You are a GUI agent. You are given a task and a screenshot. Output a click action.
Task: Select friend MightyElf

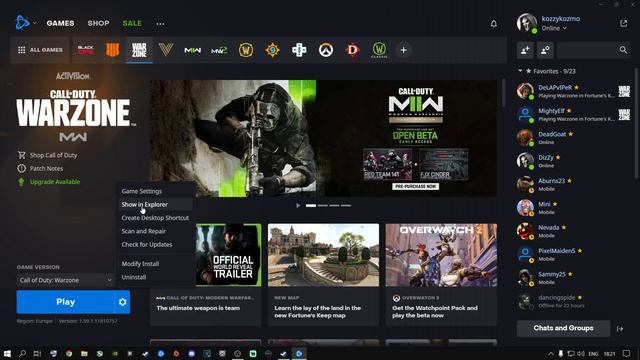point(573,114)
